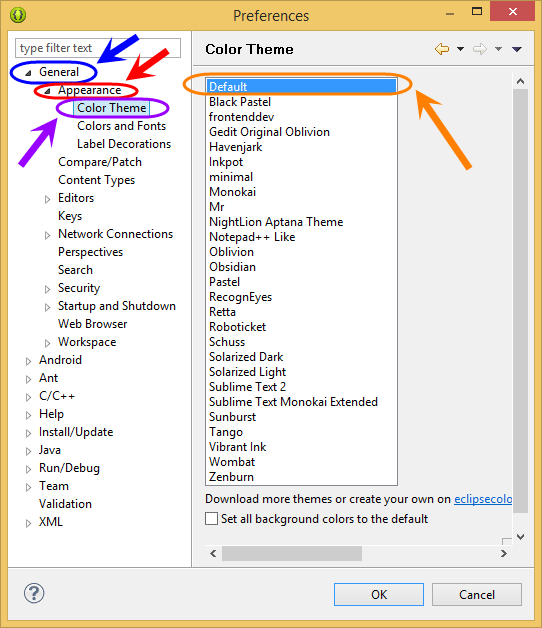
Task: Open Label Decorations preferences
Action: [x=124, y=144]
